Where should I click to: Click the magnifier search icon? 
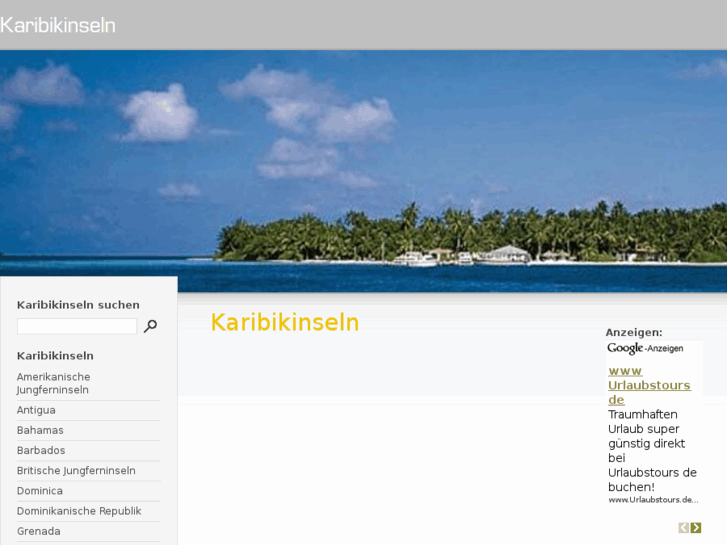(150, 326)
